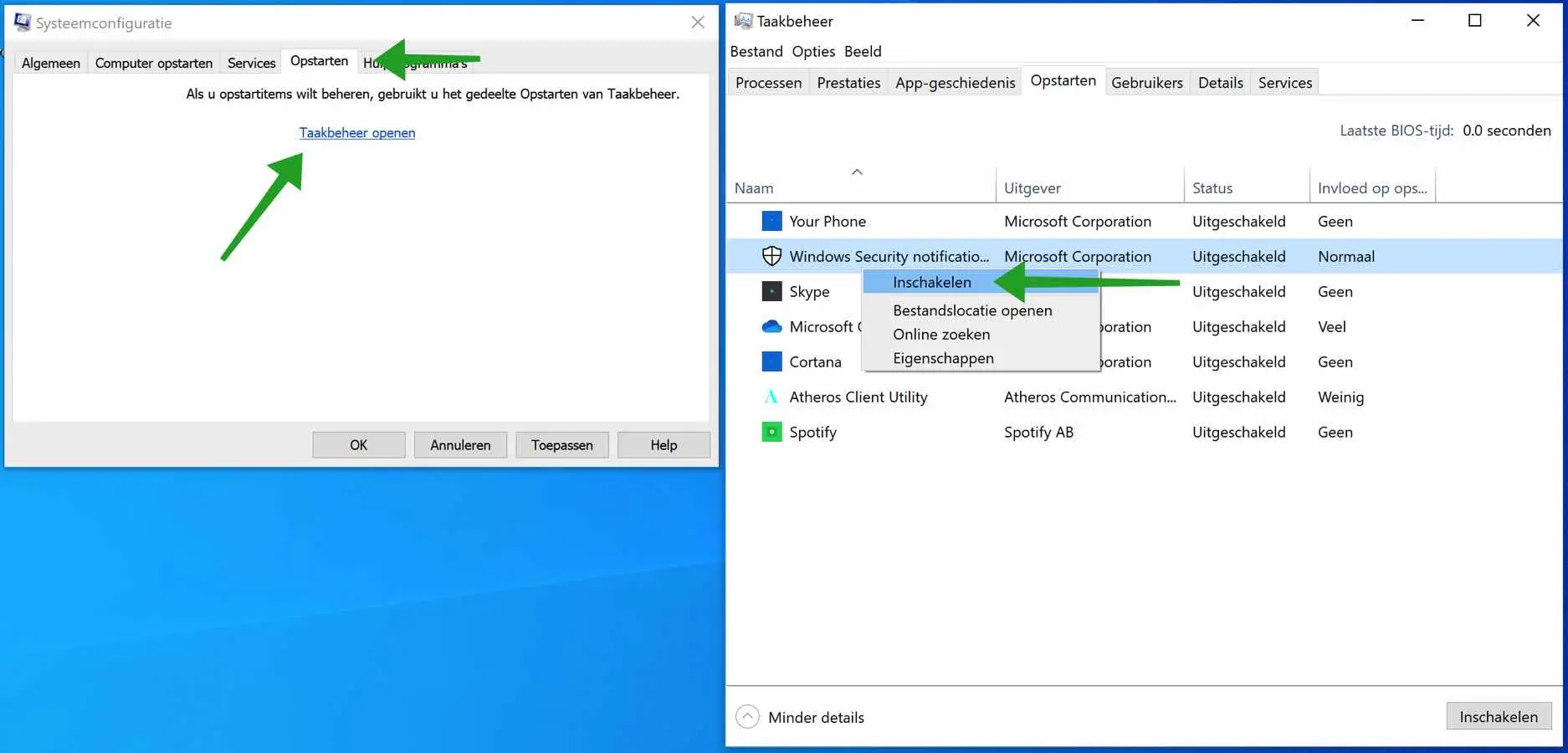1568x753 pixels.
Task: Click the Toepassen button
Action: (x=562, y=445)
